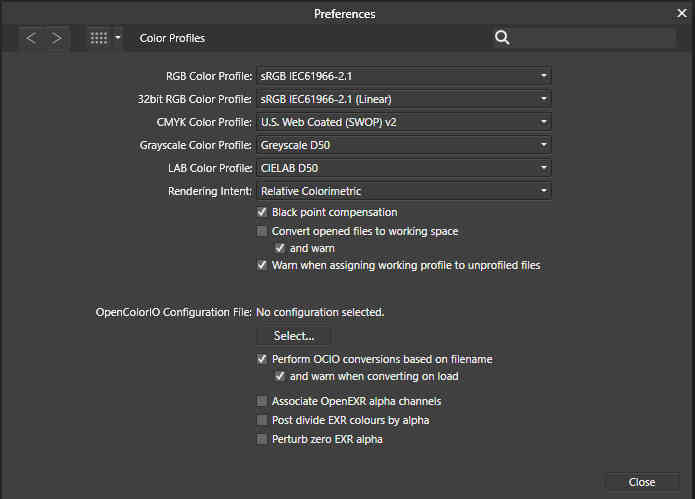This screenshot has width=695, height=499.
Task: Expand the CMYK Color Profile dropdown
Action: click(404, 122)
